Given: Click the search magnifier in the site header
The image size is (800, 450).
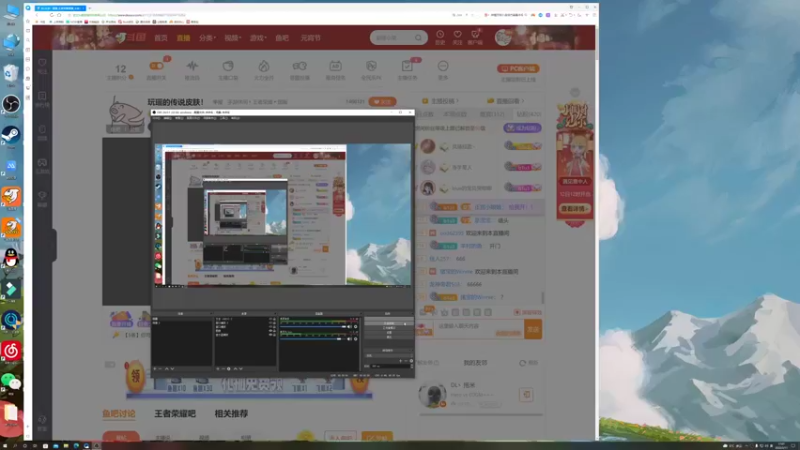Looking at the screenshot, I should pyautogui.click(x=418, y=38).
